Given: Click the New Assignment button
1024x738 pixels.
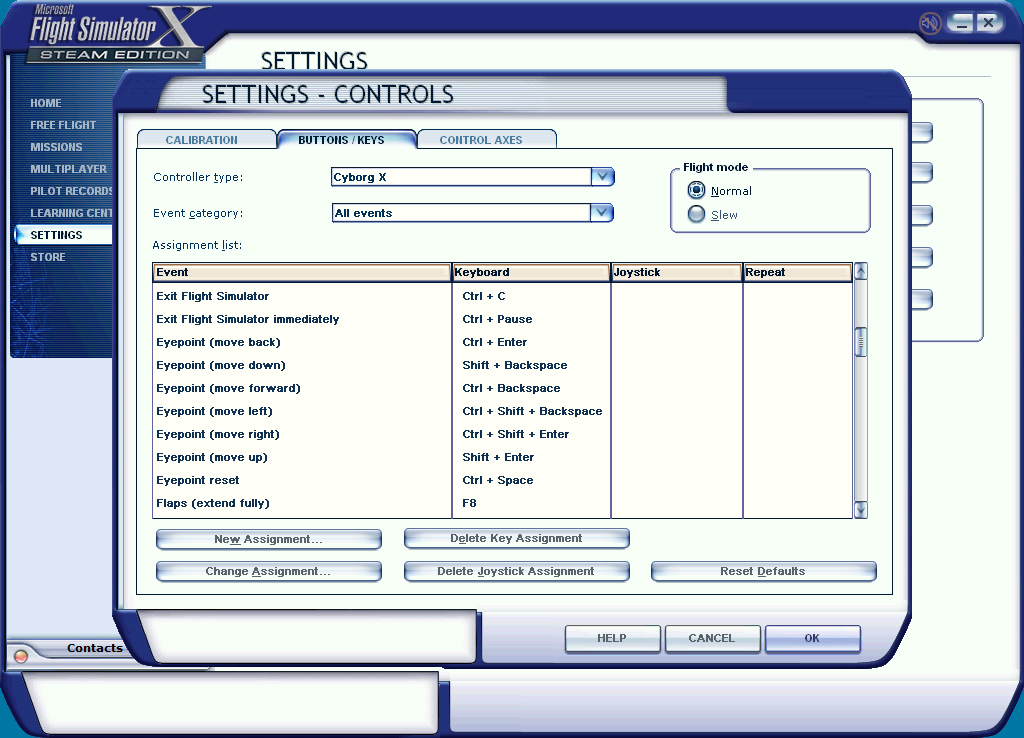Looking at the screenshot, I should [x=268, y=539].
